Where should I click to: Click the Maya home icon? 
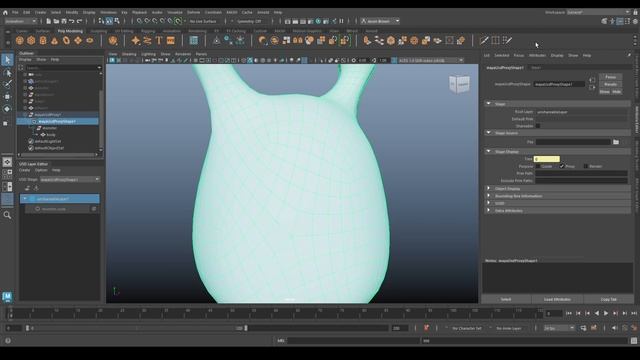tap(5, 12)
